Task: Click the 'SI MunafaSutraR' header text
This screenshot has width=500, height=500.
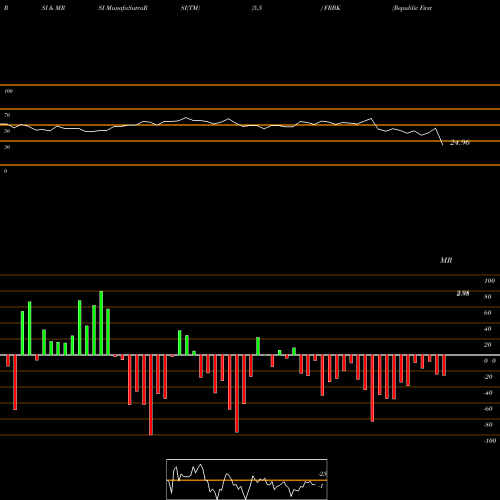Action: pos(123,8)
